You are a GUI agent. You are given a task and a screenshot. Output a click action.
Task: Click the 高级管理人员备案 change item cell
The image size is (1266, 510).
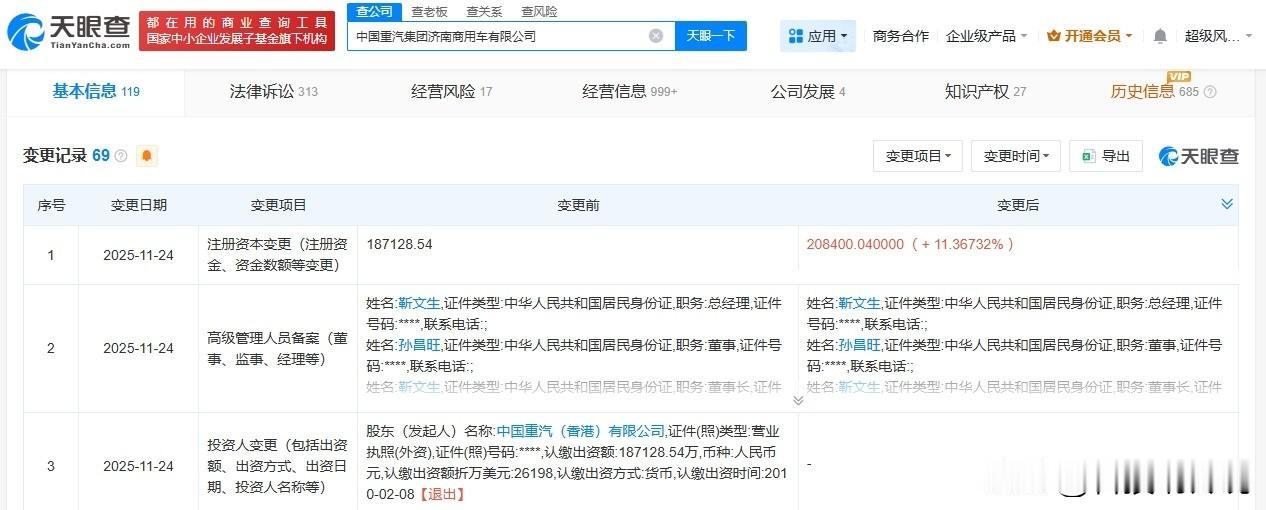pyautogui.click(x=278, y=348)
